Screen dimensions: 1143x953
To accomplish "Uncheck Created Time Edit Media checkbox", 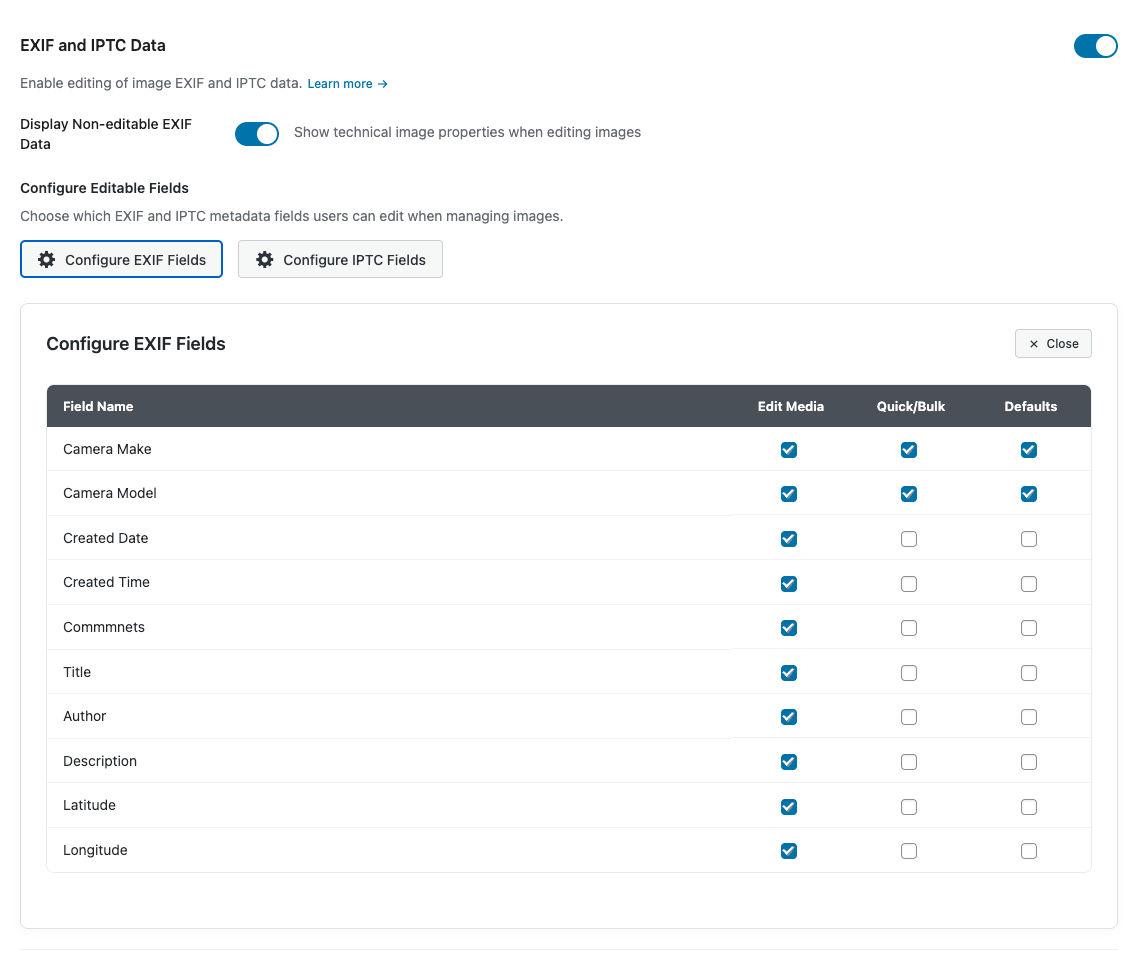I will tap(789, 583).
